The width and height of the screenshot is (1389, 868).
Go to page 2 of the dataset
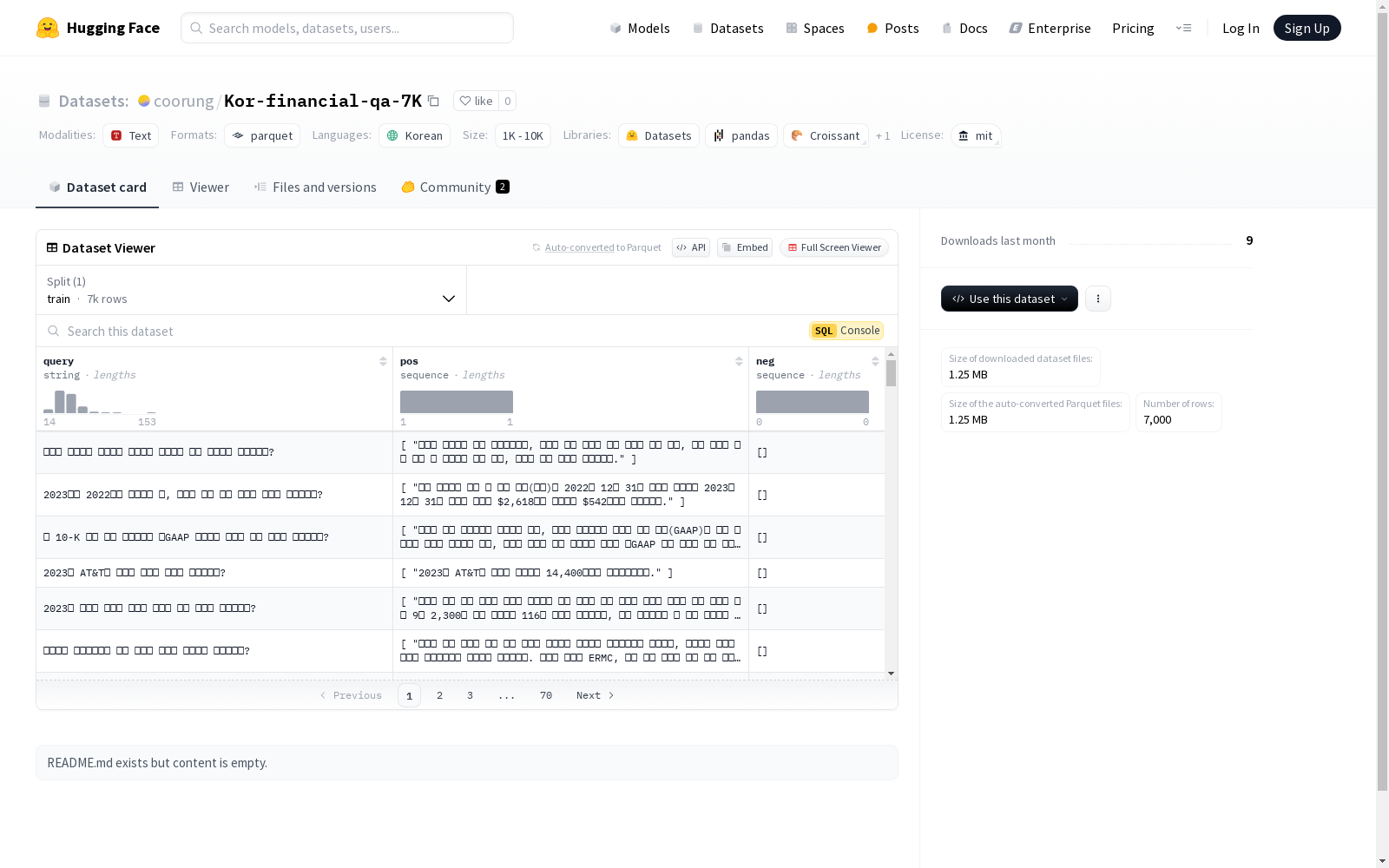(439, 695)
